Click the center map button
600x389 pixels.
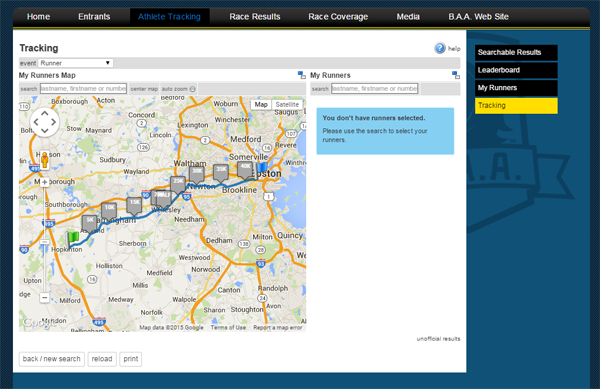[144, 89]
